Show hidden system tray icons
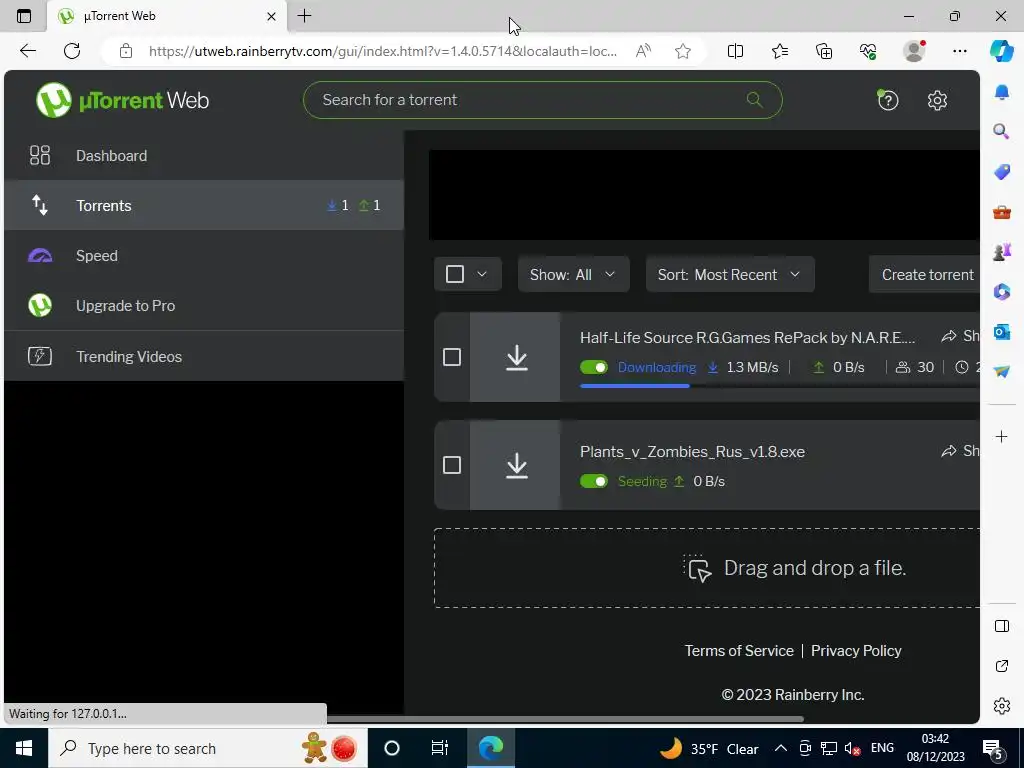The height and width of the screenshot is (768, 1024). 780,748
